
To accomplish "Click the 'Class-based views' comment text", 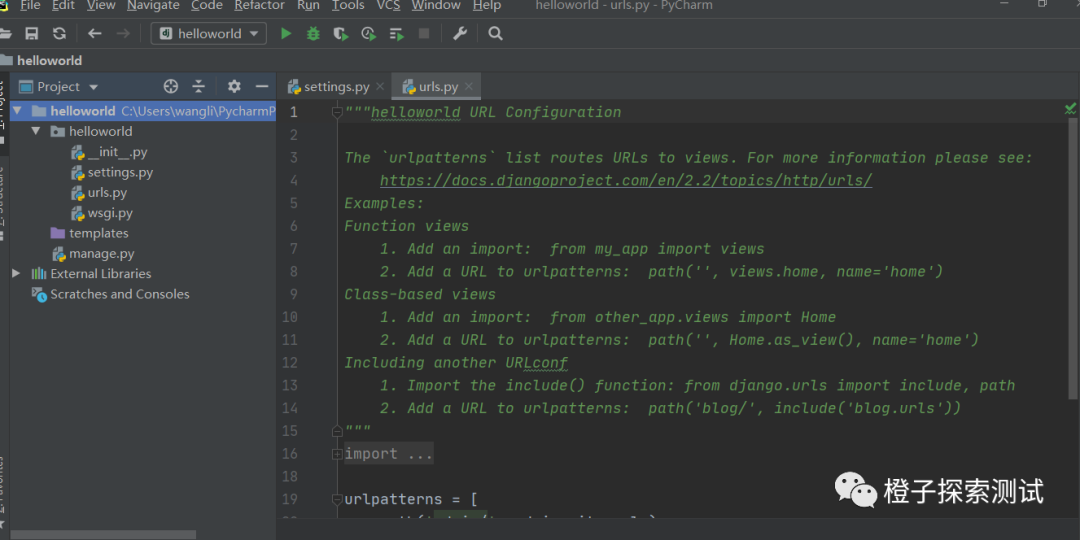I will (420, 294).
